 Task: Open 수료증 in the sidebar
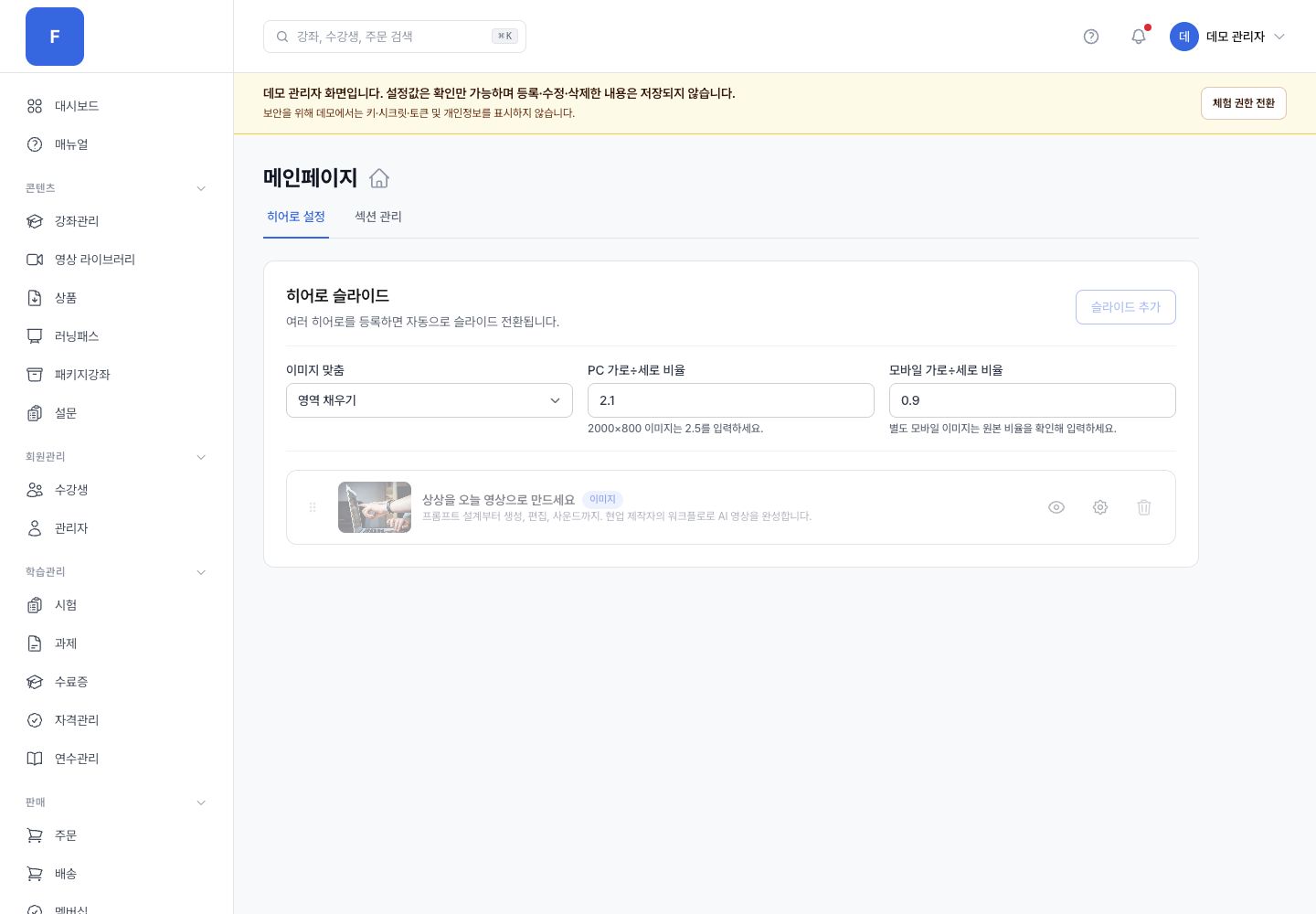click(x=117, y=682)
